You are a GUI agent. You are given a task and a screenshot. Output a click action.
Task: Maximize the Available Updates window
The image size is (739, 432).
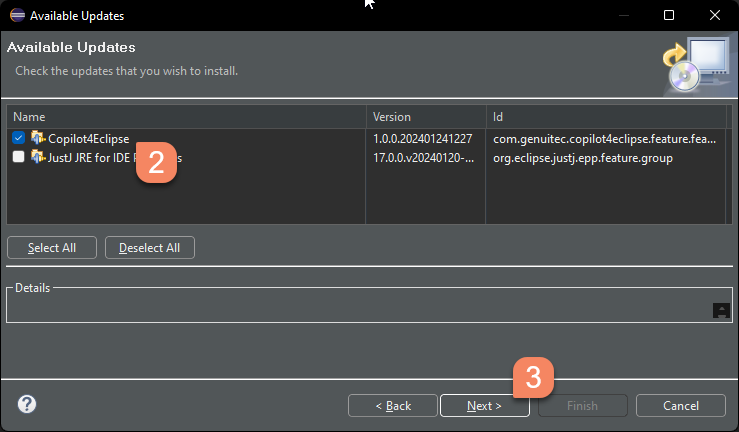tap(669, 15)
